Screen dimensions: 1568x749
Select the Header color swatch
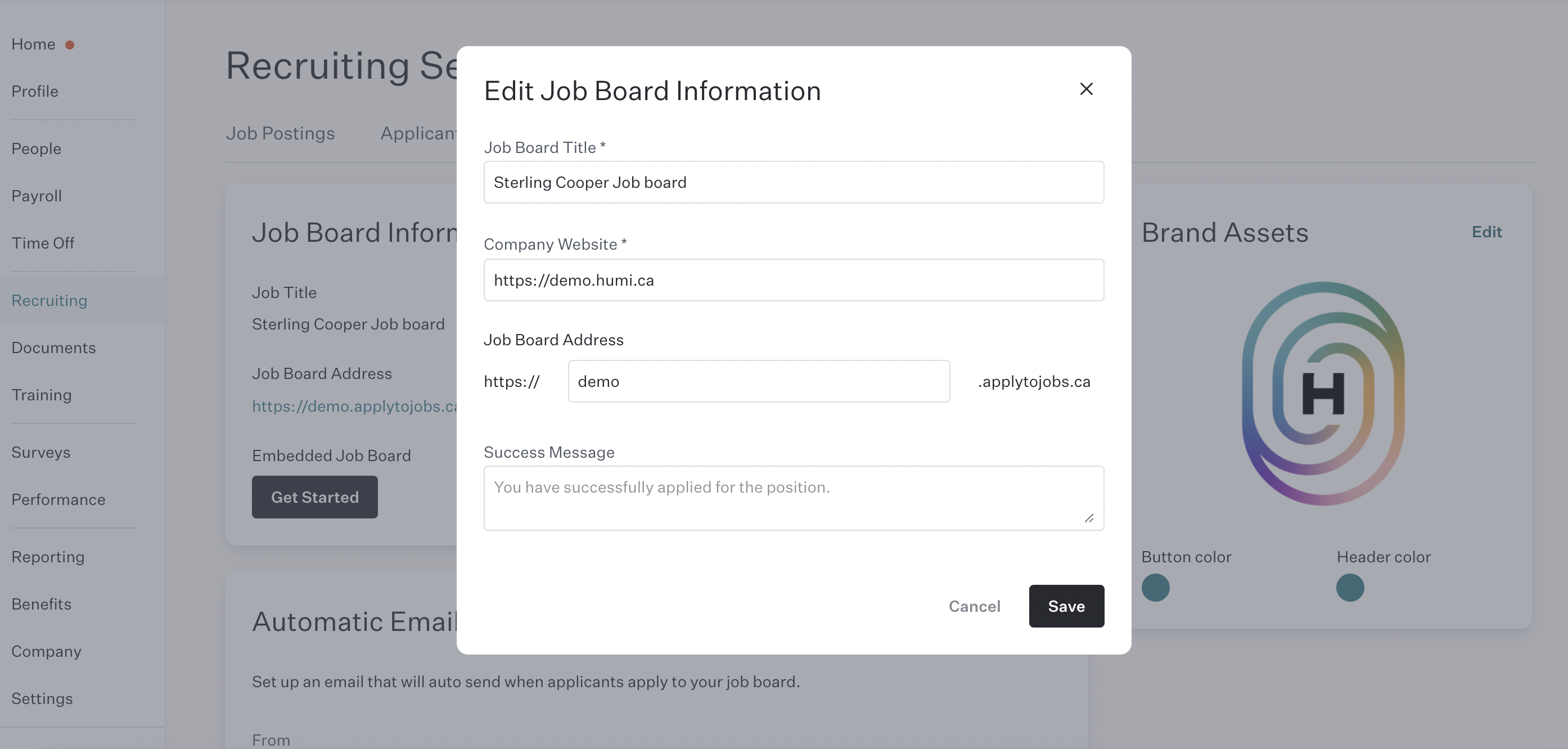1350,588
